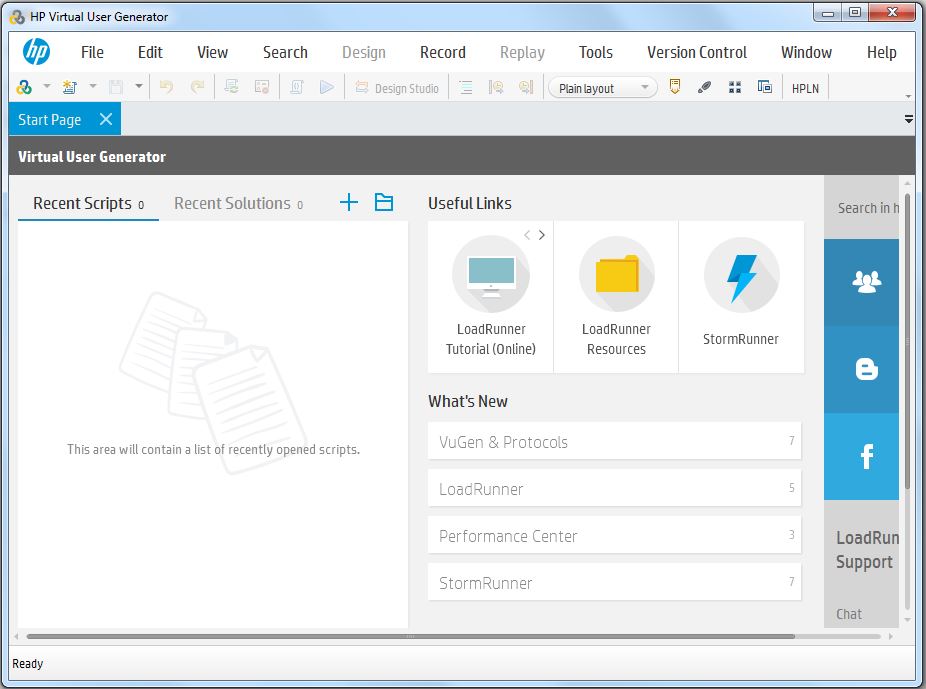This screenshot has width=926, height=689.
Task: Open a new script using the toolbar icon
Action: coord(68,87)
